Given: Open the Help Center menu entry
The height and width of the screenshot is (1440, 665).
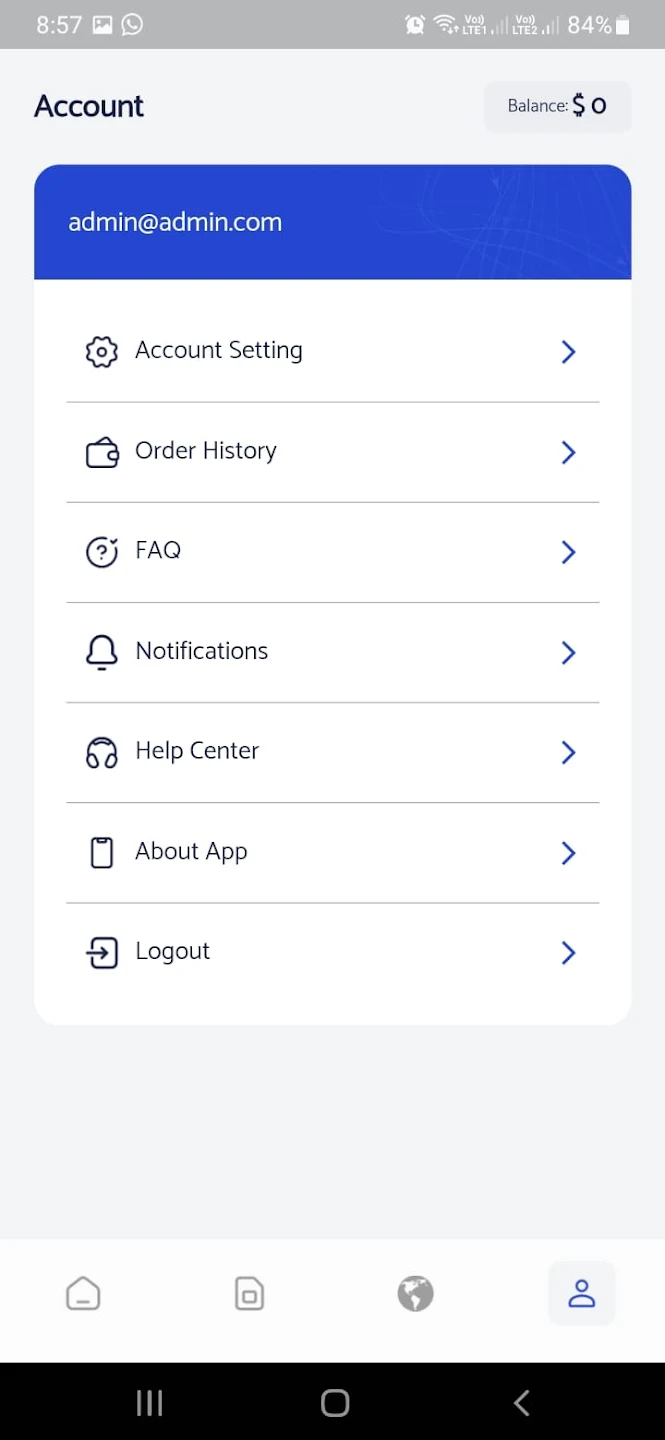Looking at the screenshot, I should [x=197, y=751].
